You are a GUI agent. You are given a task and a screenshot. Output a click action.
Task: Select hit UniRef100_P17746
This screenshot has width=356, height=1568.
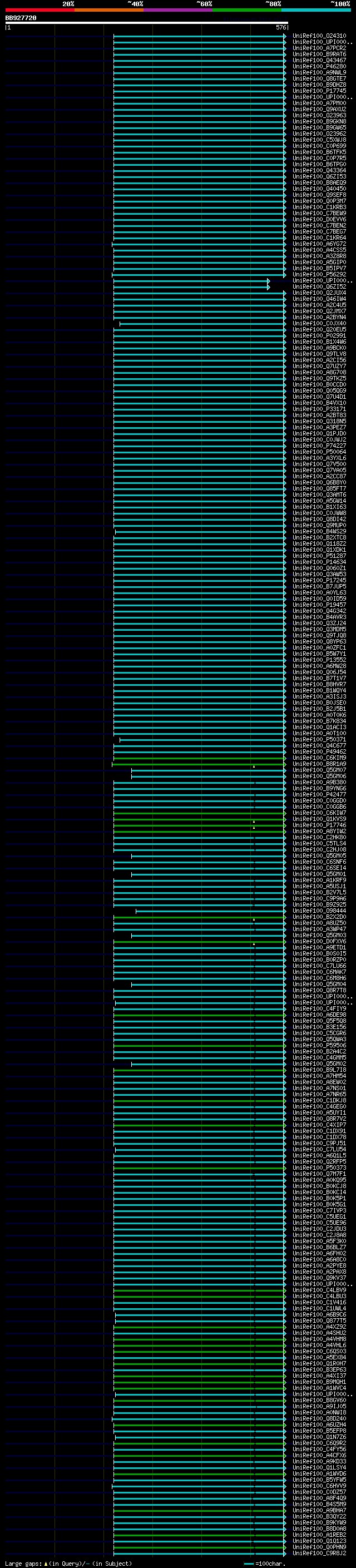pyautogui.click(x=319, y=825)
